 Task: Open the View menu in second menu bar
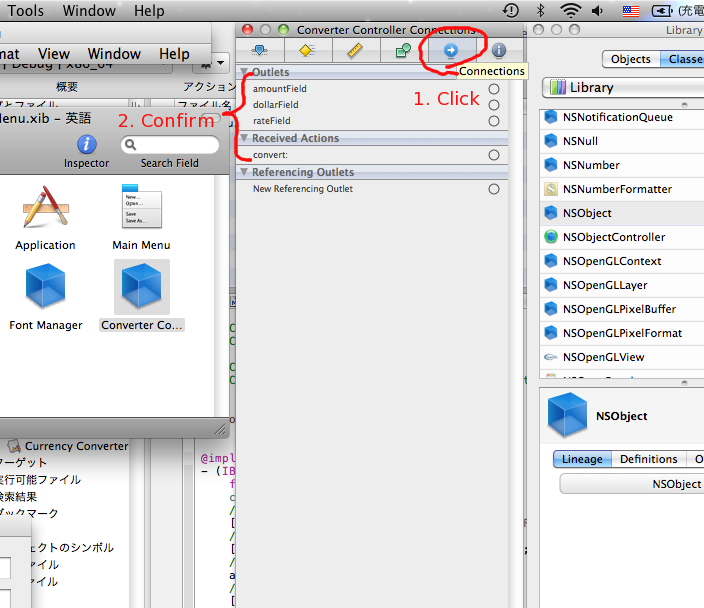pos(54,54)
